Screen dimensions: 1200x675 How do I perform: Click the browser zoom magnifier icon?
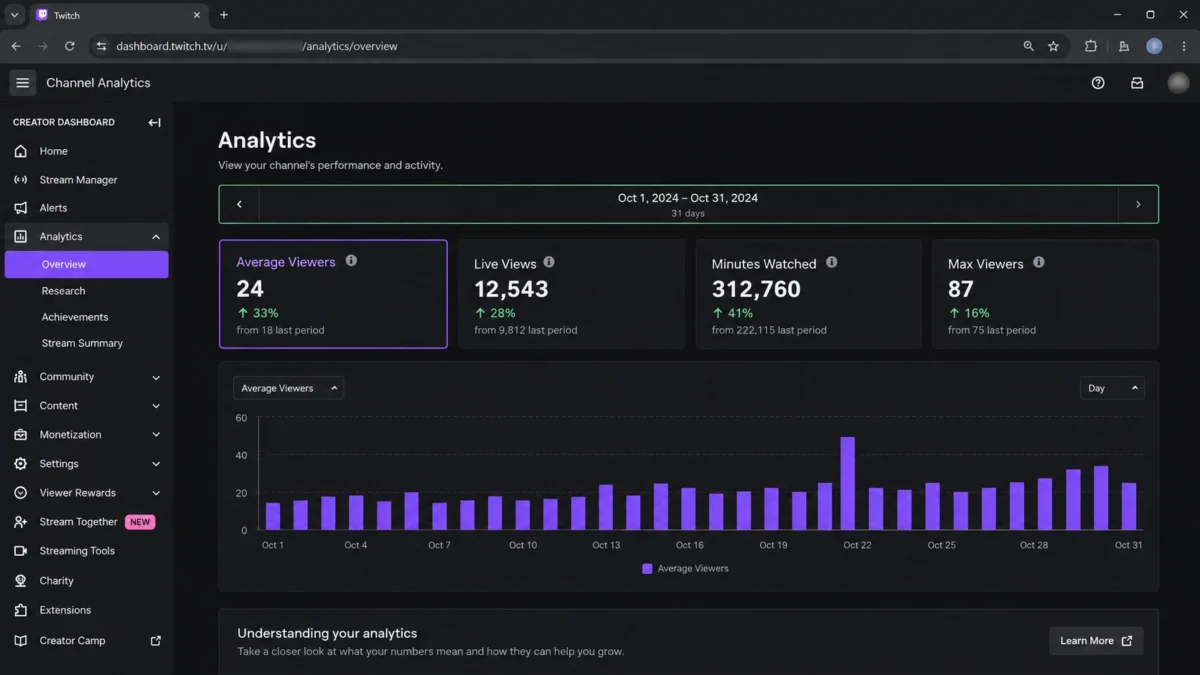point(1028,46)
